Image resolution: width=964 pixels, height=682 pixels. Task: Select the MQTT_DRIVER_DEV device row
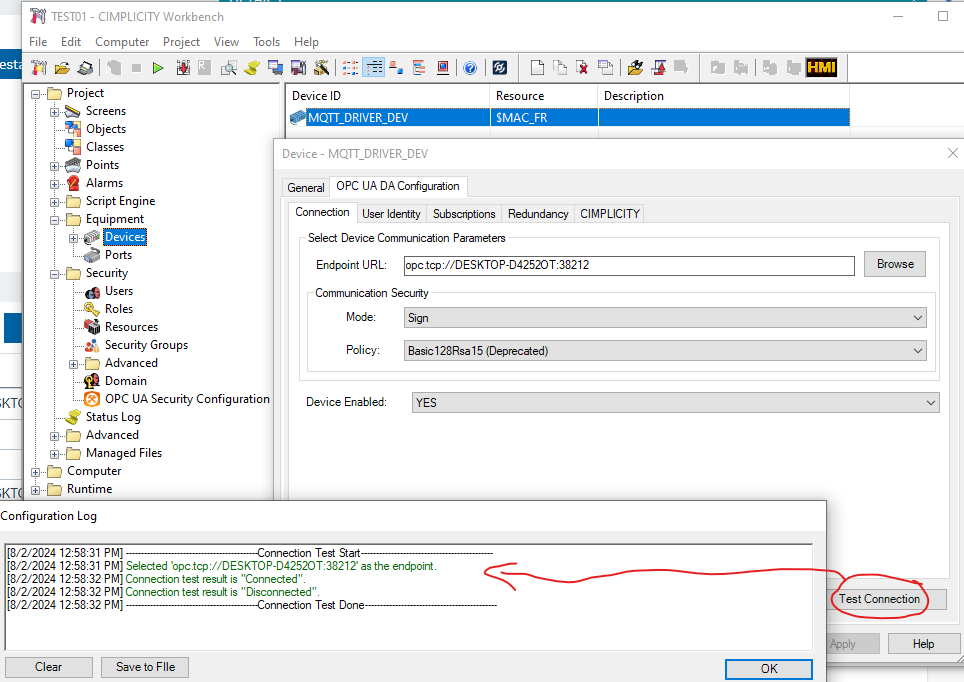pyautogui.click(x=569, y=117)
